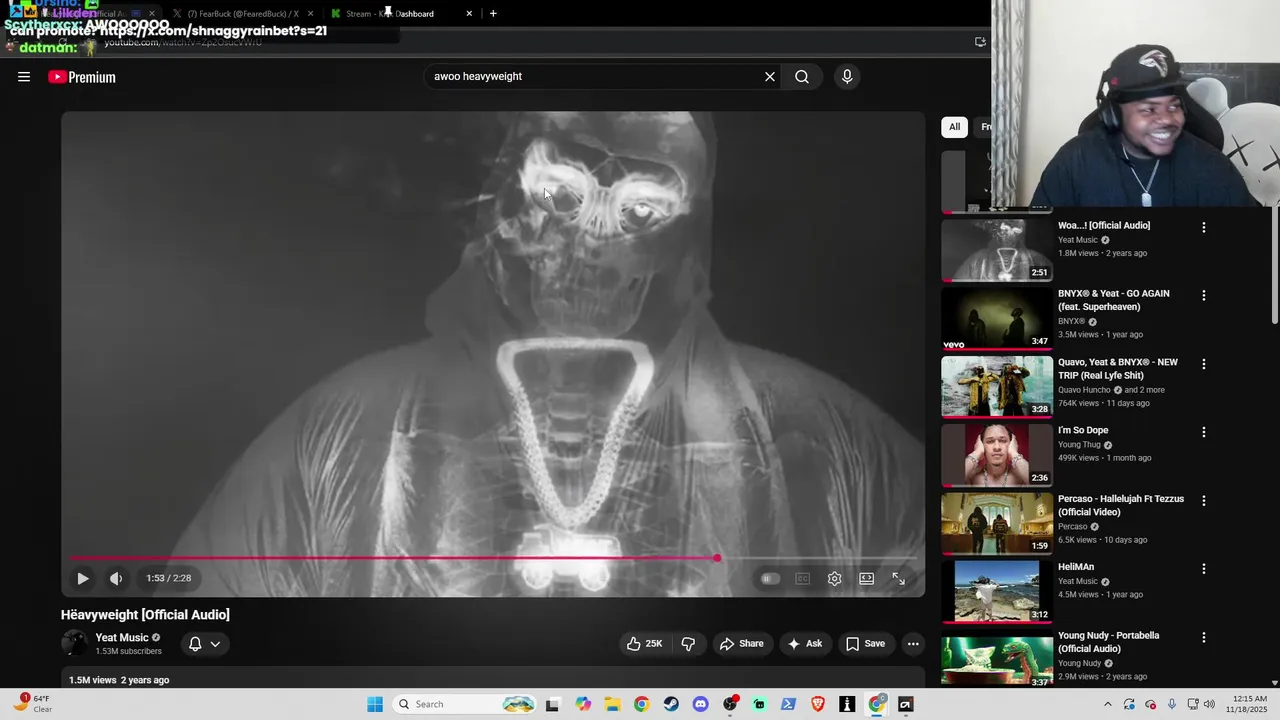Viewport: 1280px width, 720px height.
Task: Search with voice microphone button
Action: 847,77
